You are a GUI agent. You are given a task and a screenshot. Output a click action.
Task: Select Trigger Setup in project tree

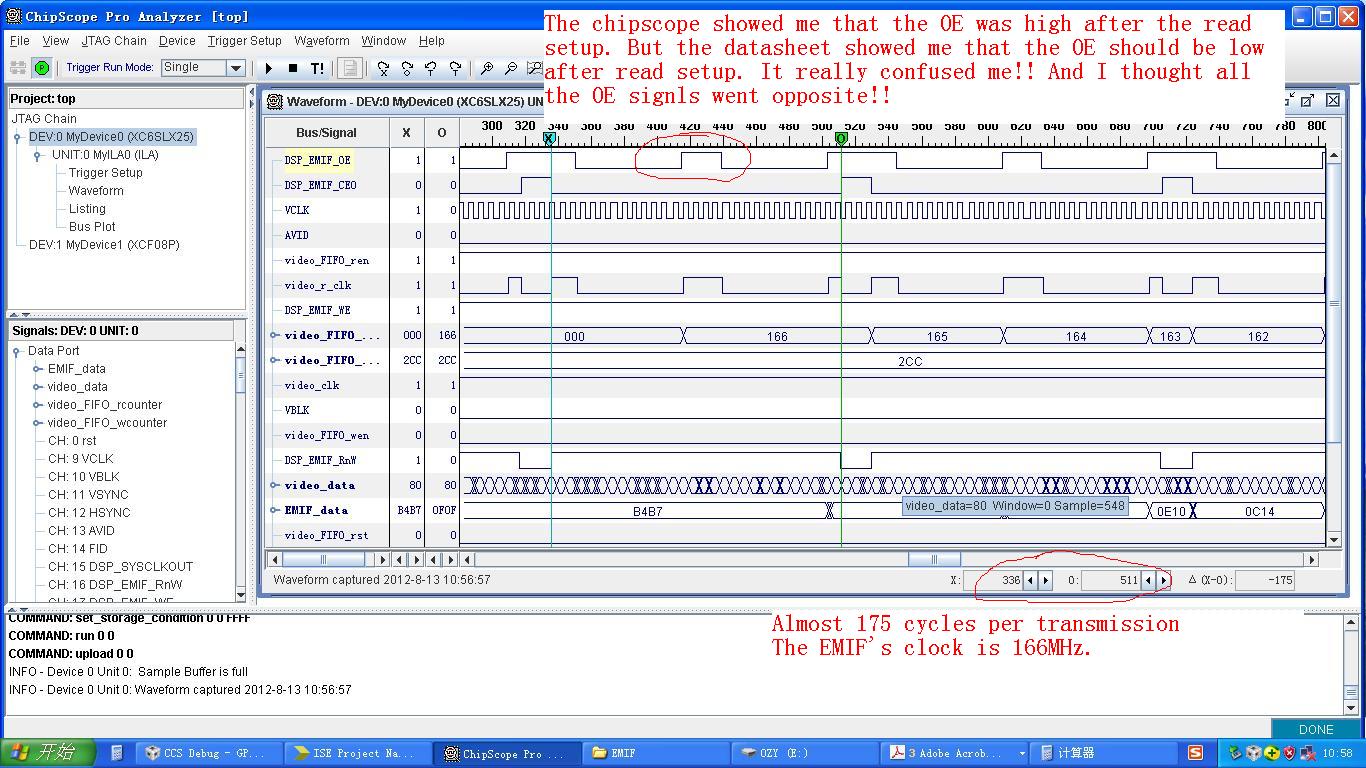(x=106, y=173)
